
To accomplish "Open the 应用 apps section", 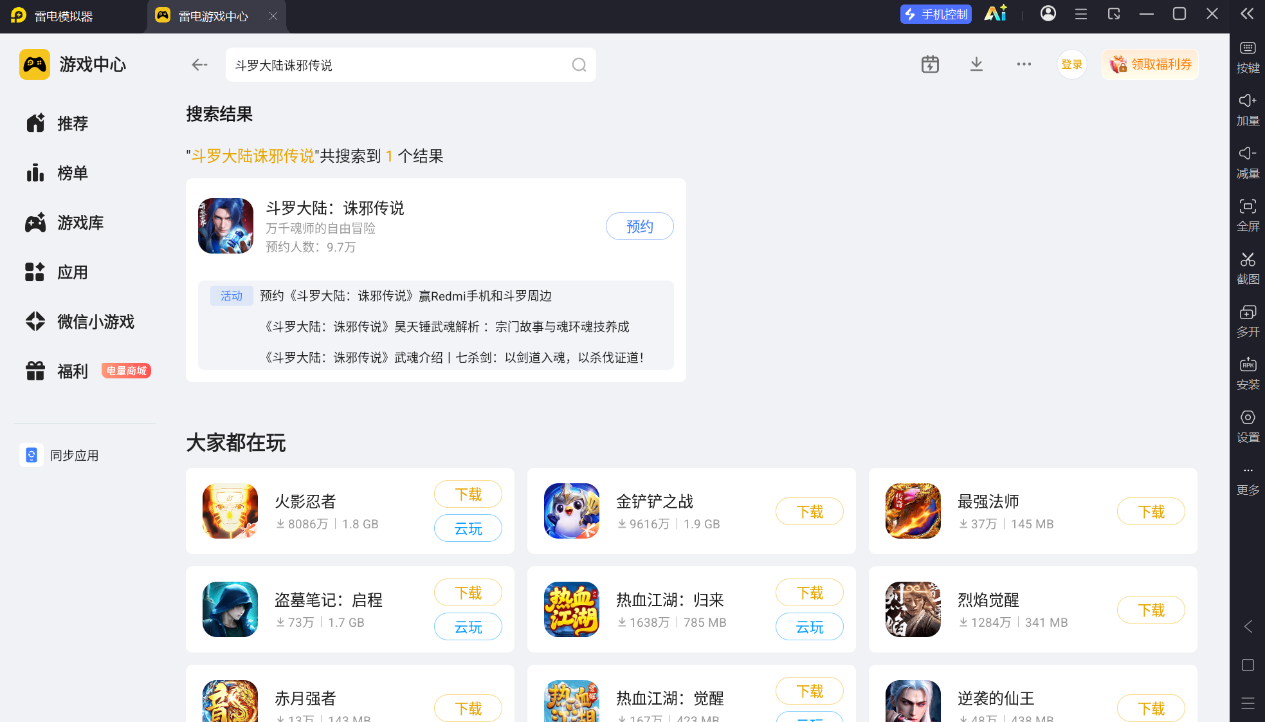I will (x=57, y=272).
